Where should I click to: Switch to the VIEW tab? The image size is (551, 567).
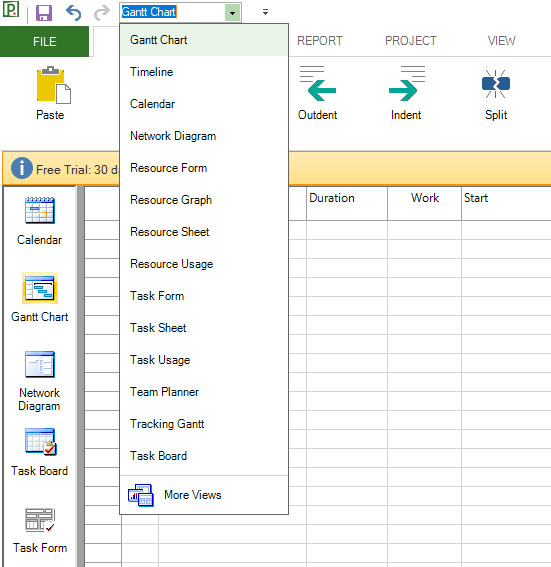[501, 41]
